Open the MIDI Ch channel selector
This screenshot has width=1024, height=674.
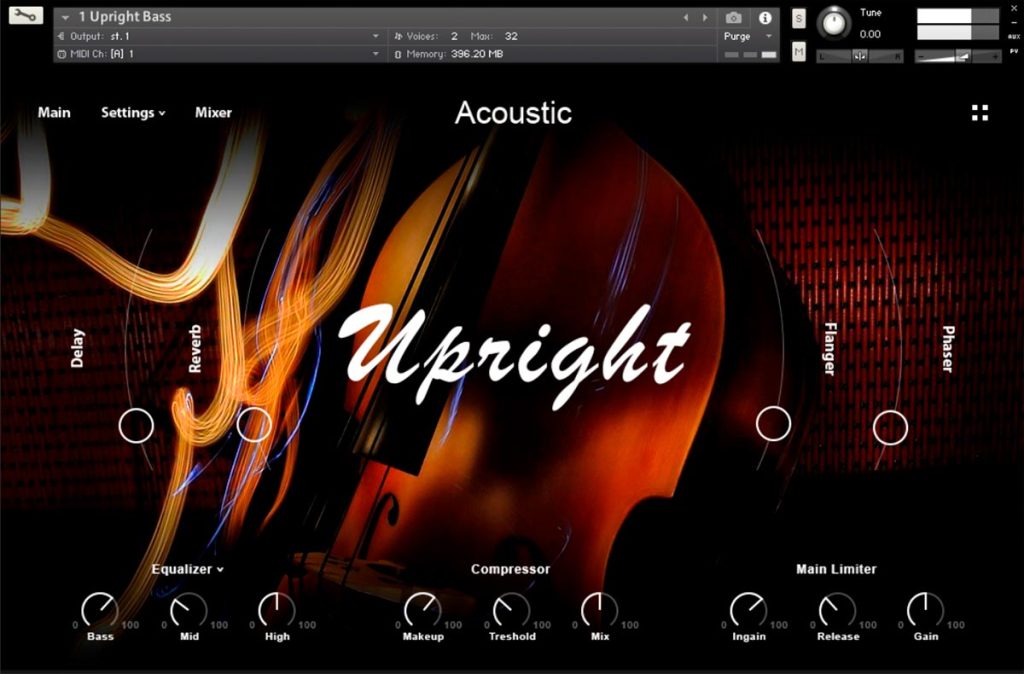click(218, 54)
